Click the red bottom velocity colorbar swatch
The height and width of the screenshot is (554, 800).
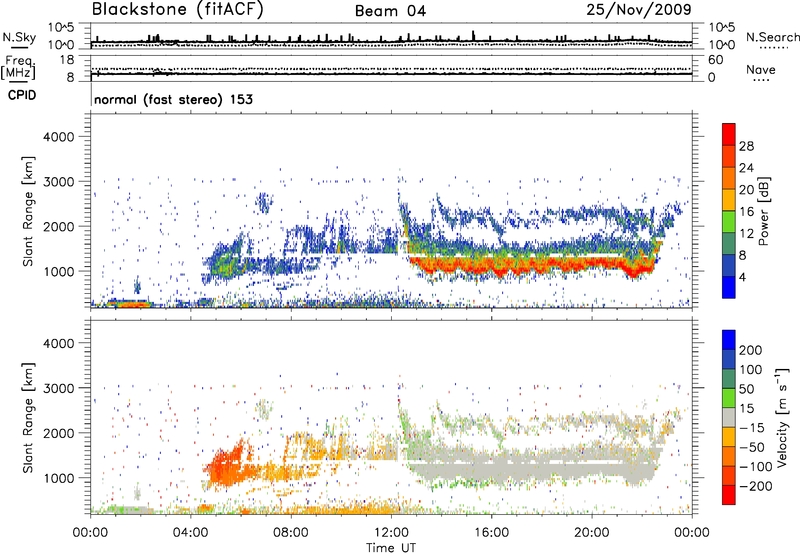729,495
